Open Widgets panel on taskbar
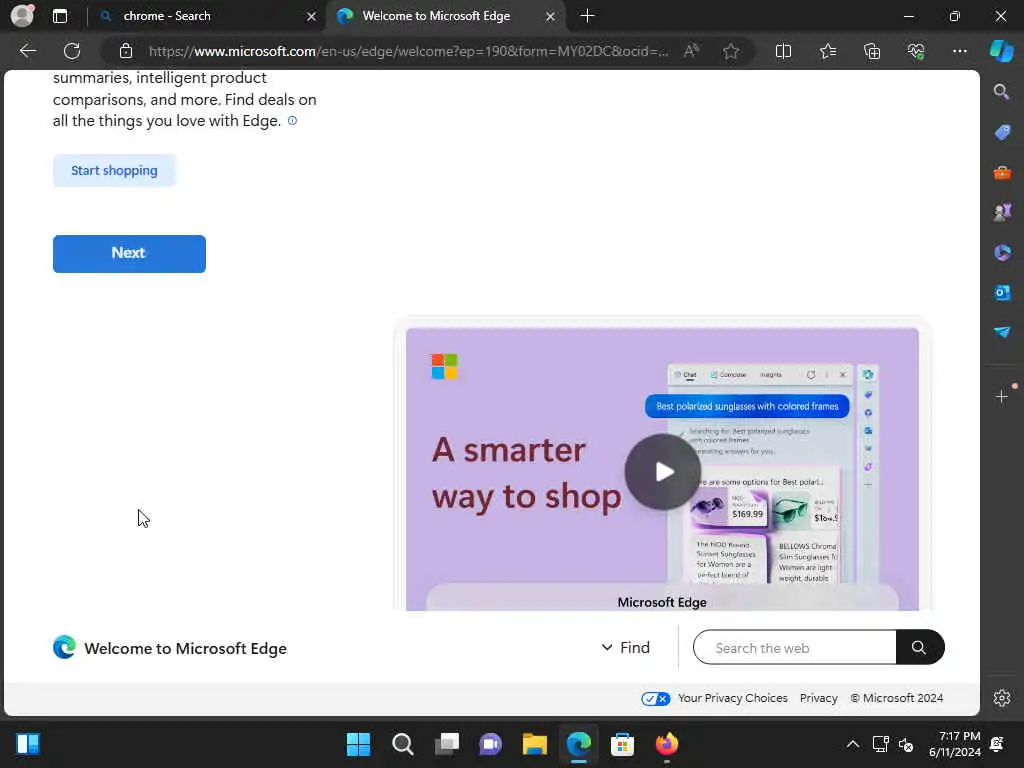 pos(28,744)
